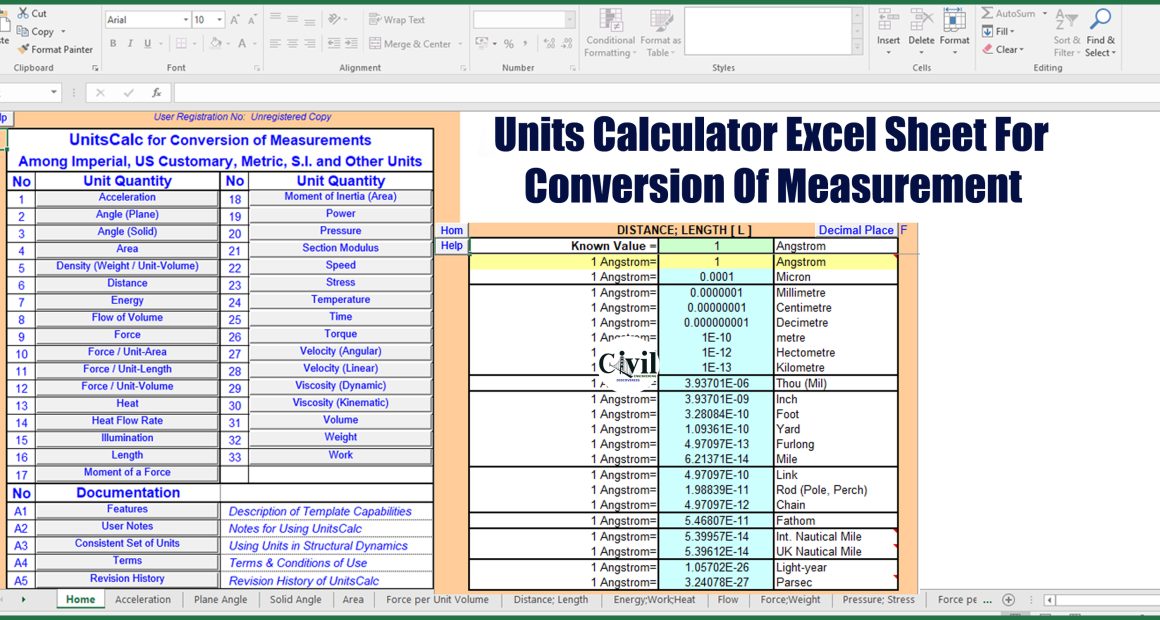Click the add new sheet plus button

1008,599
